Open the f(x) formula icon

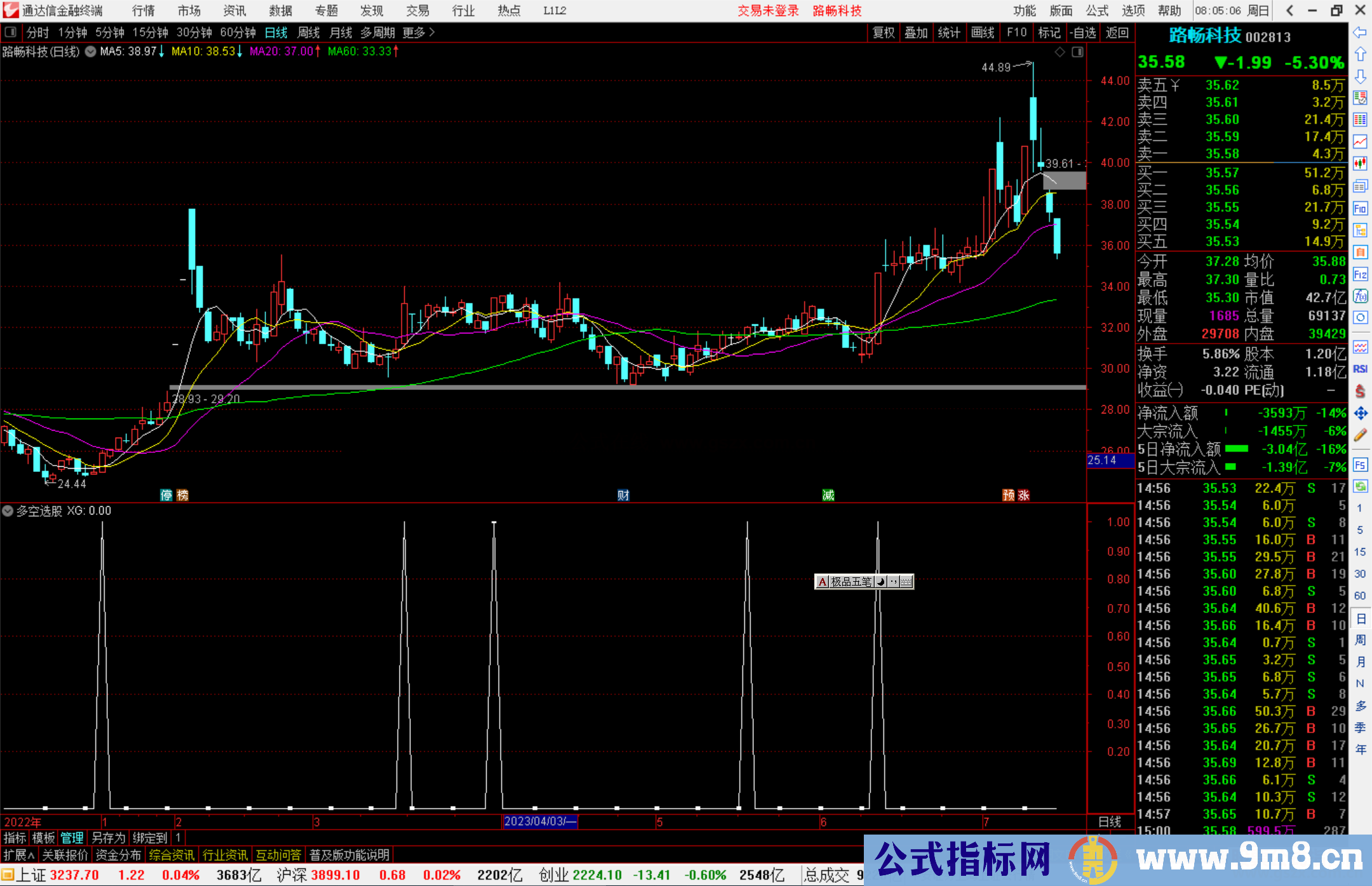1360,296
